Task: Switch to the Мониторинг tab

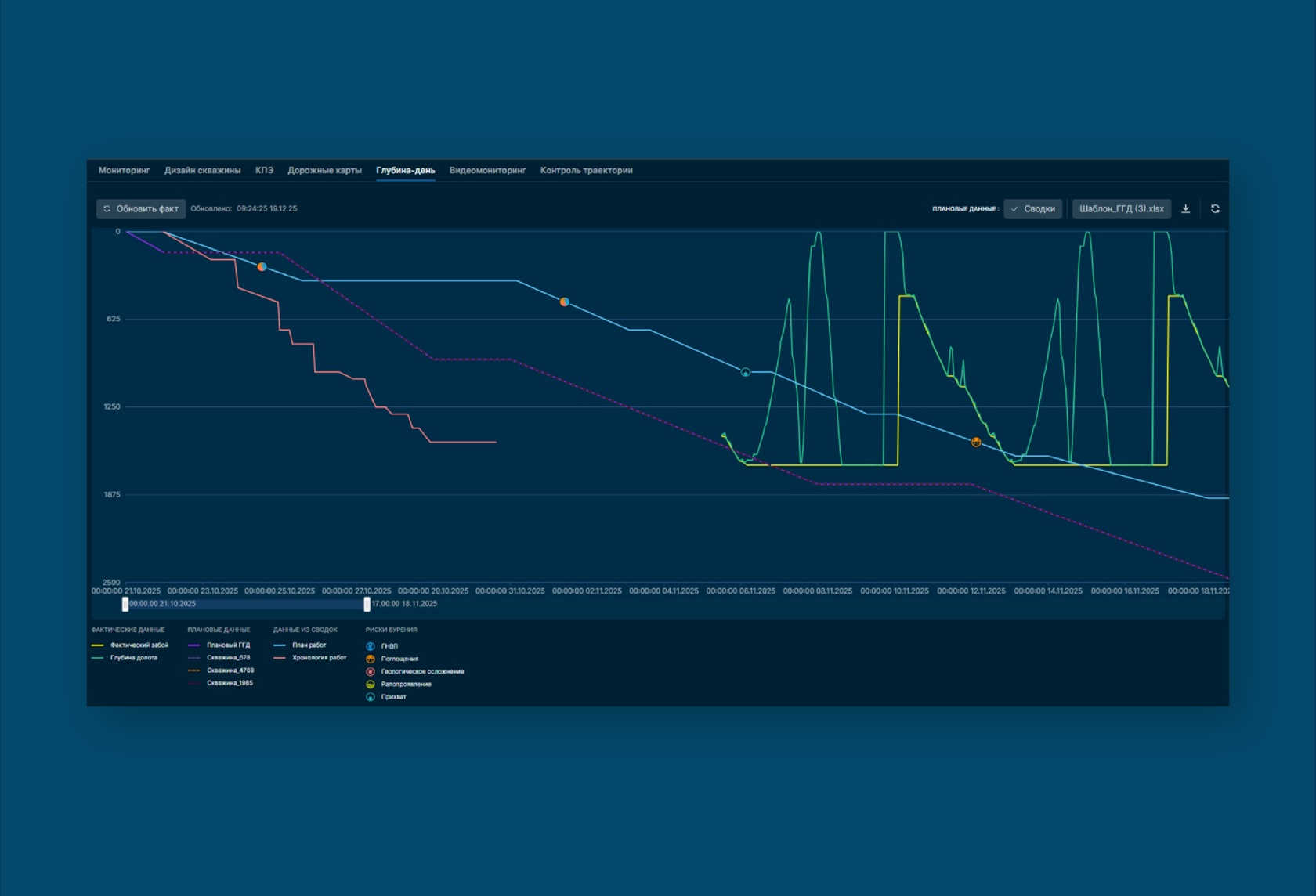Action: pyautogui.click(x=124, y=170)
